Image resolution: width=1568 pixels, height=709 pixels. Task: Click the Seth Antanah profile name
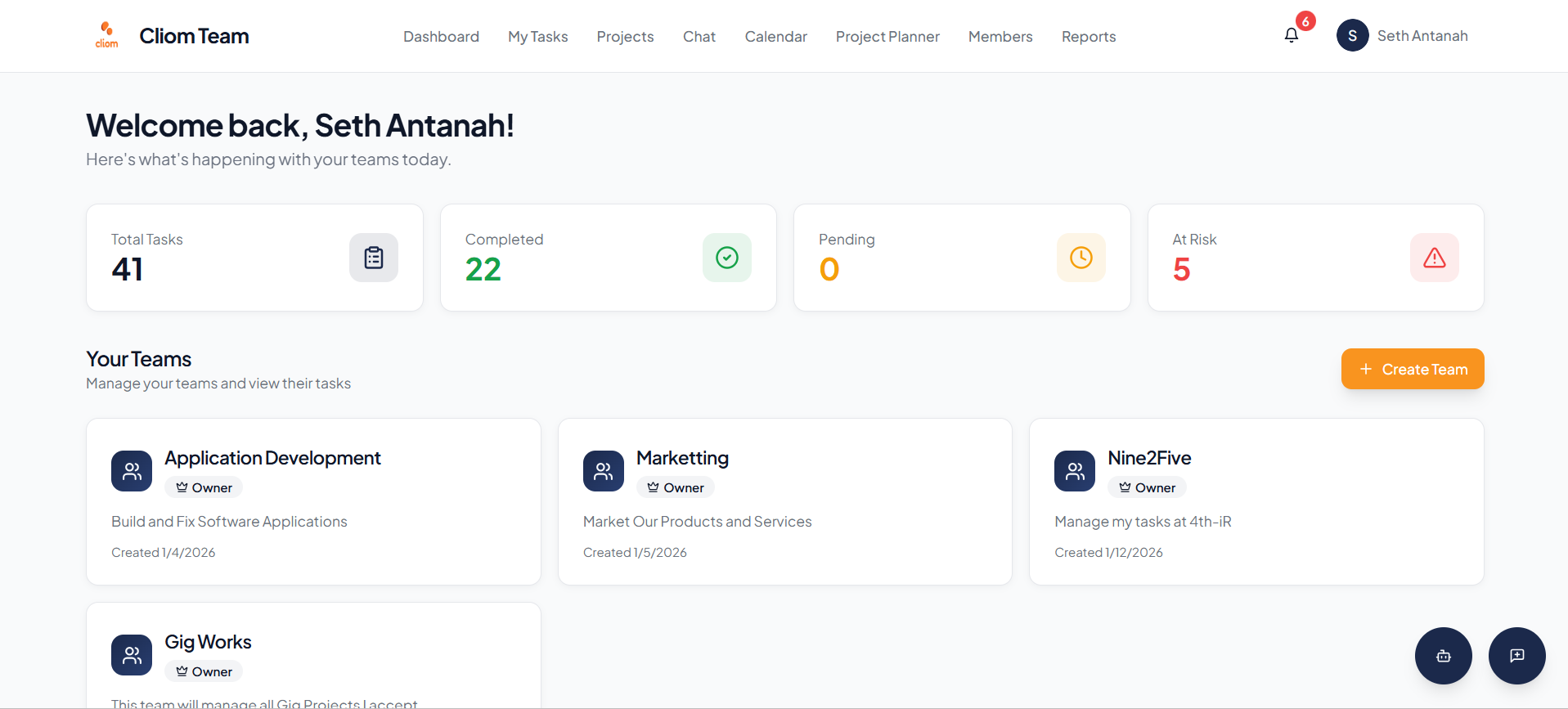click(1422, 36)
